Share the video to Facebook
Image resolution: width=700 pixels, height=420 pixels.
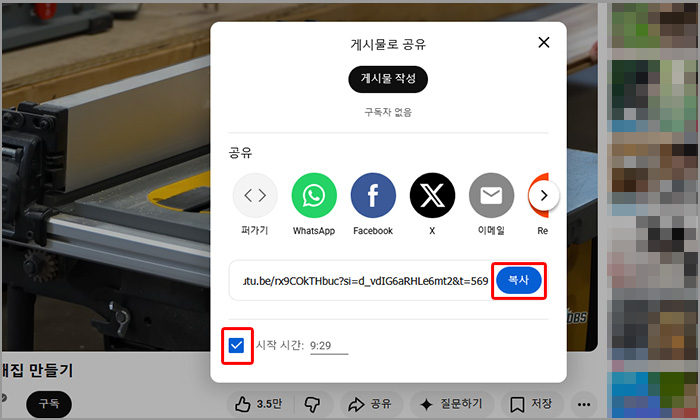(373, 195)
